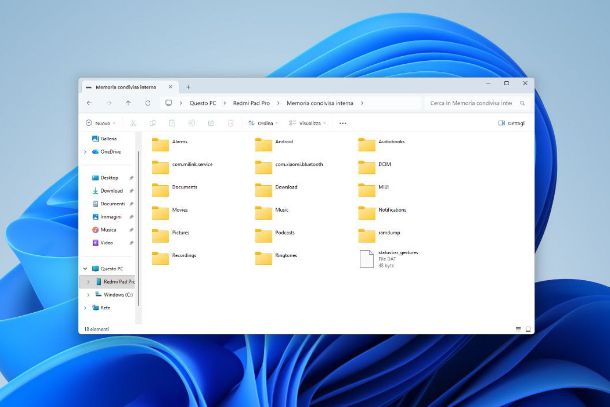Refresh the current folder view
Screen dimensions: 610x407
pos(148,103)
